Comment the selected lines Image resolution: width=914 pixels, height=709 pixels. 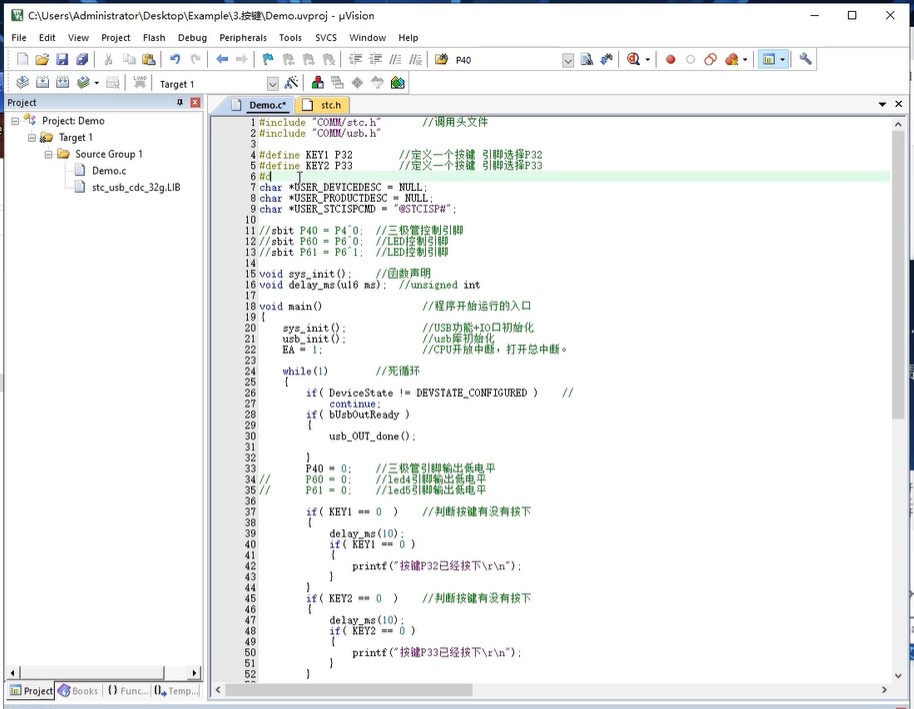[395, 59]
